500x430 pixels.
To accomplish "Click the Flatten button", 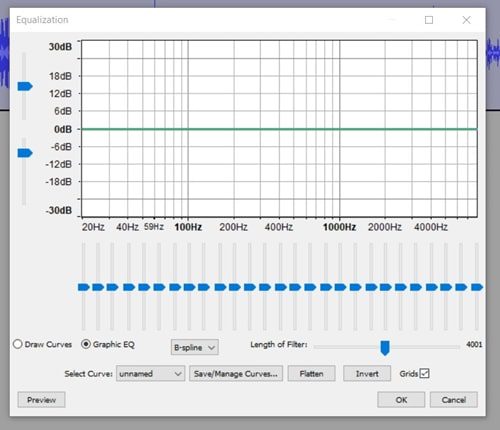I will [x=311, y=374].
